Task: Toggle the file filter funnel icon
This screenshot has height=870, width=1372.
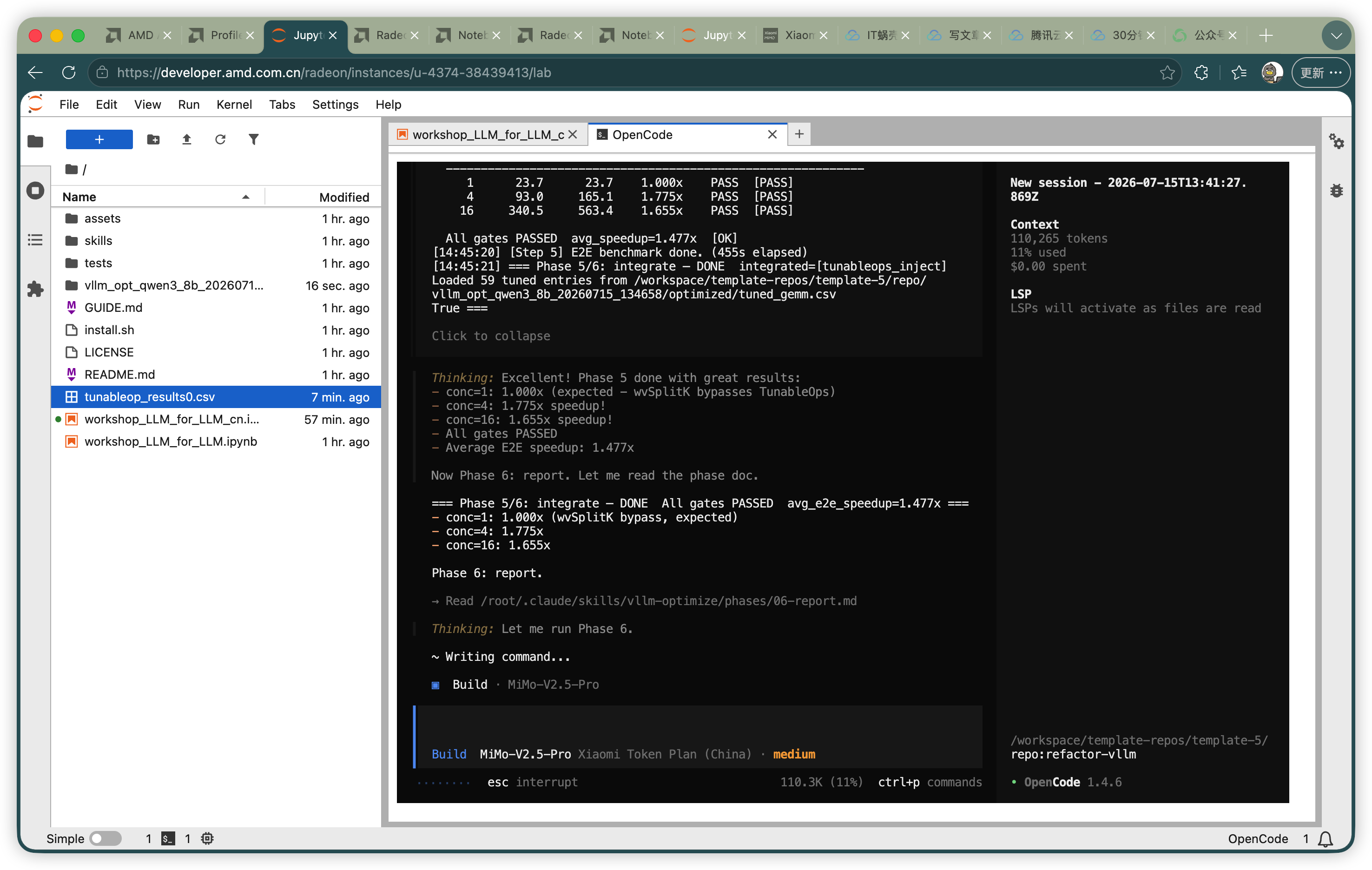Action: (254, 139)
